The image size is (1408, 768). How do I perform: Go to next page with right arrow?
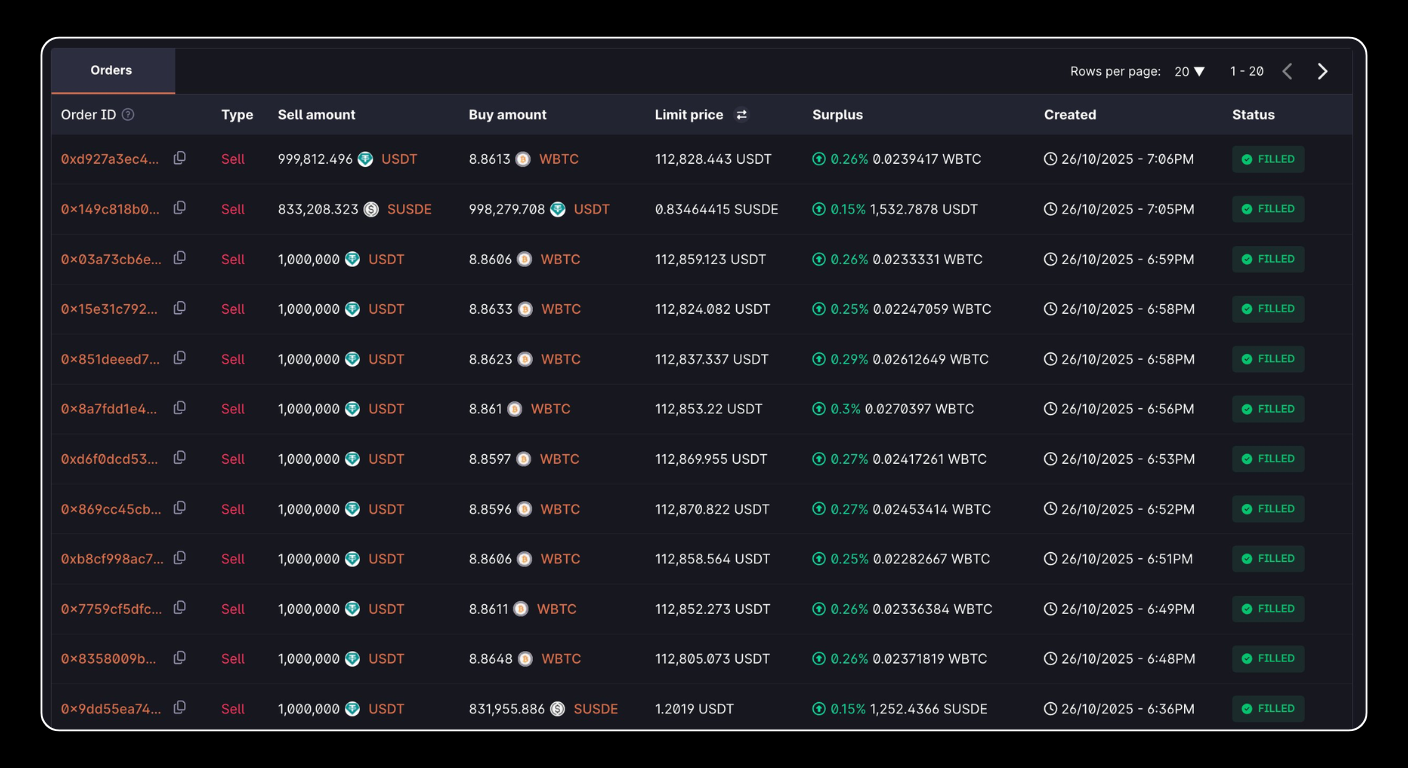point(1322,71)
